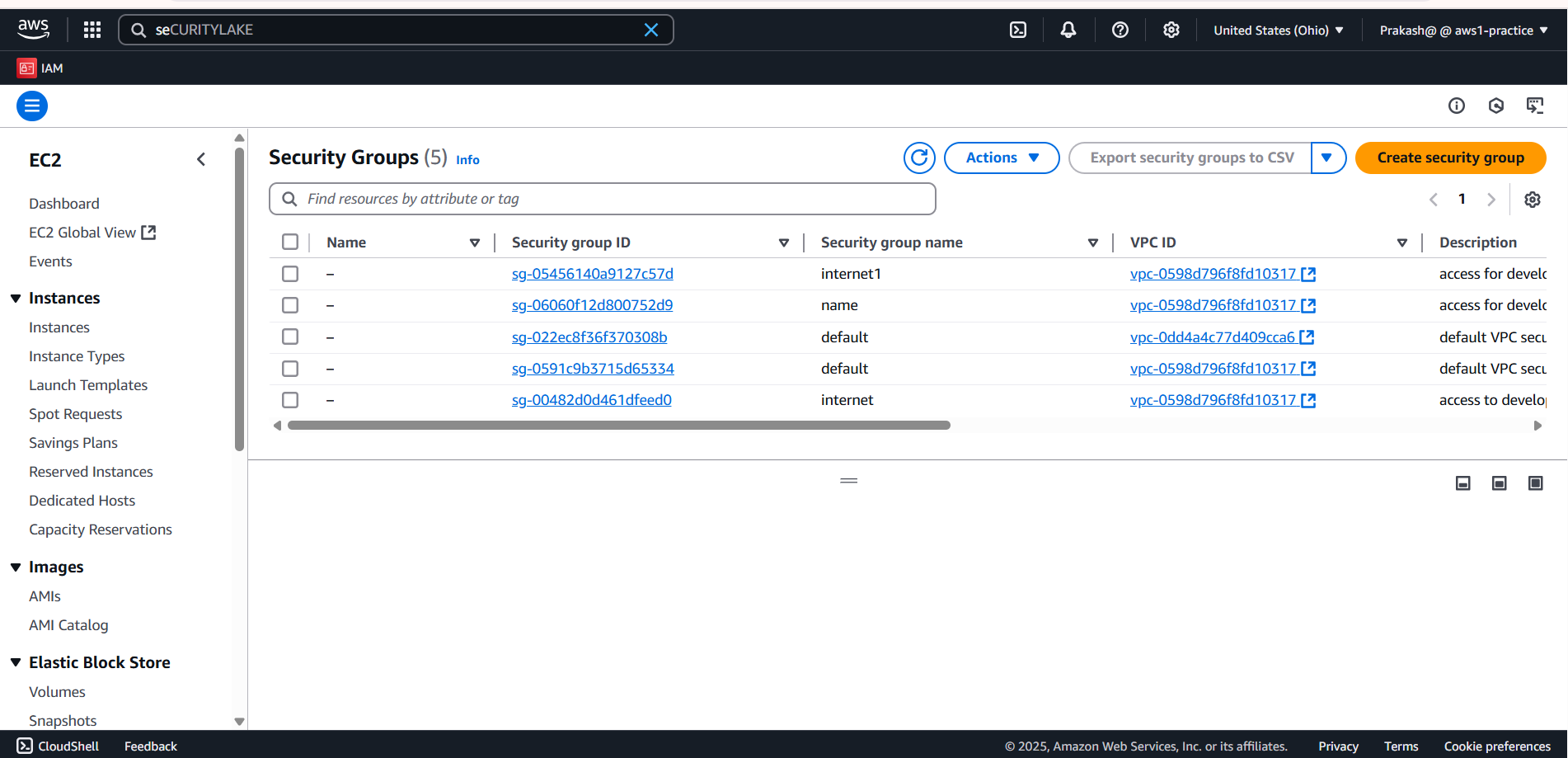Collapse the Images section in sidebar
The width and height of the screenshot is (1568, 758).
pyautogui.click(x=16, y=567)
